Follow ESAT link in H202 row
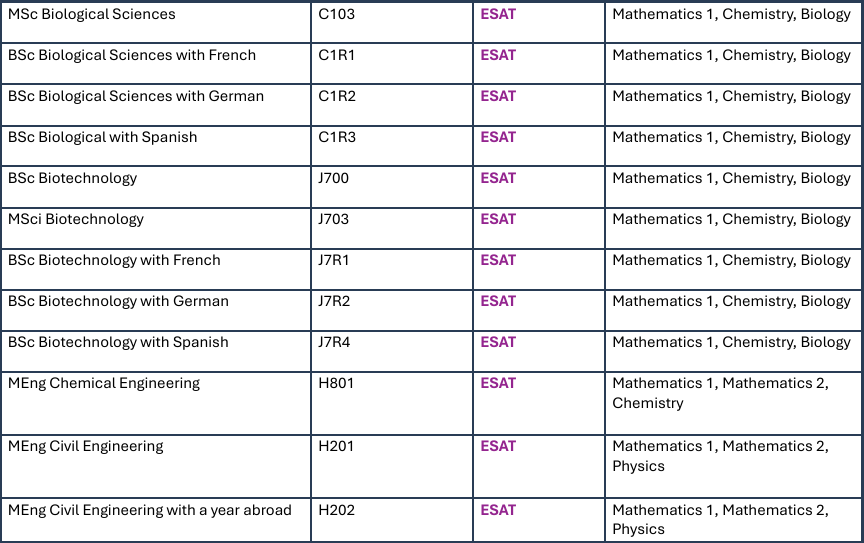The width and height of the screenshot is (864, 543). [x=498, y=510]
